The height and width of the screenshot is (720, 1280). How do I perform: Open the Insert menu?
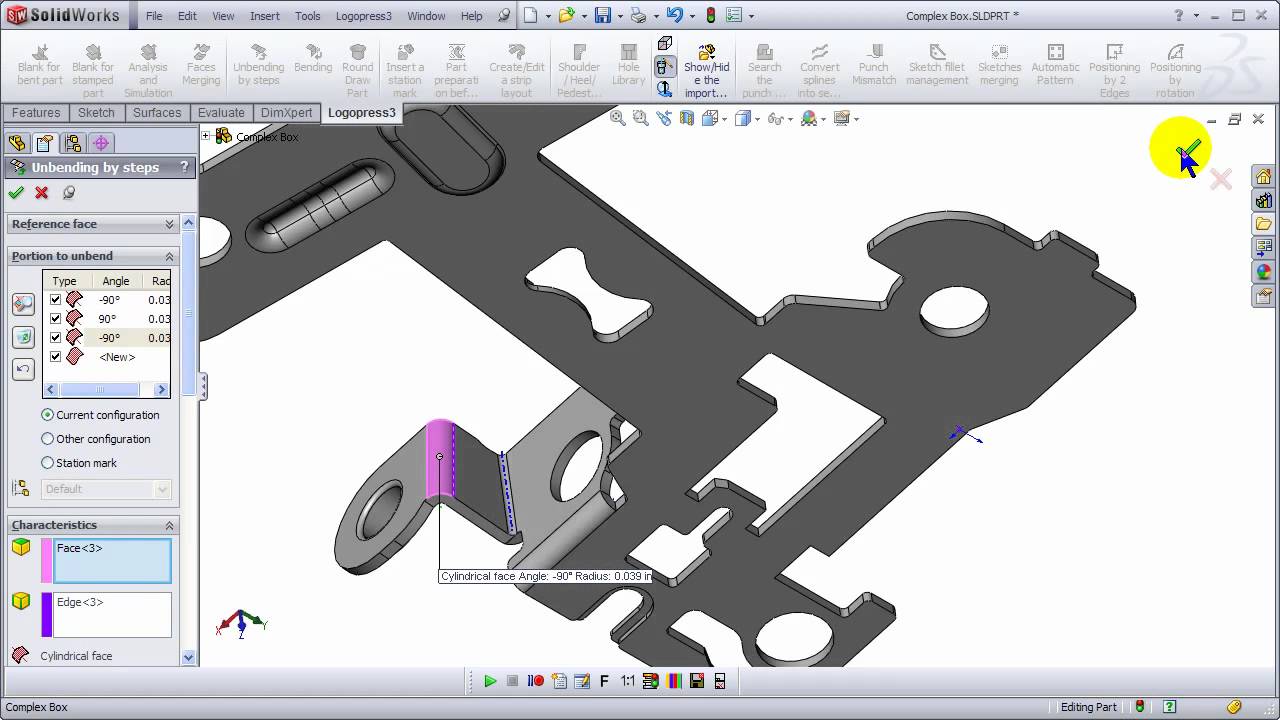coord(264,16)
